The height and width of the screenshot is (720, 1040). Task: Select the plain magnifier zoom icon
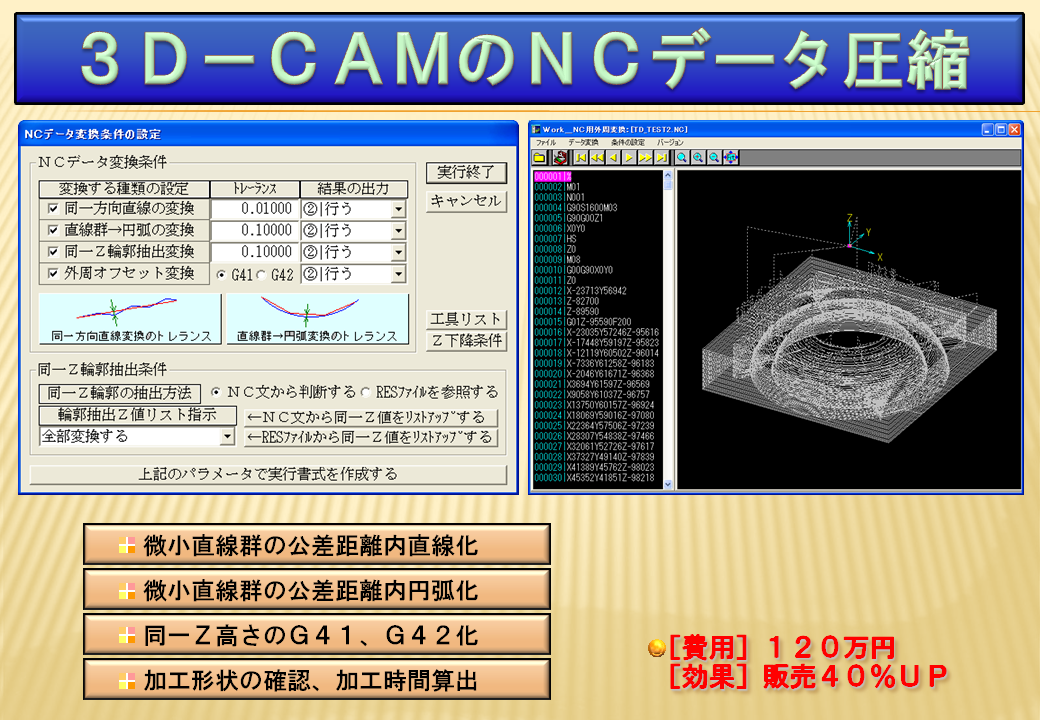coord(682,157)
